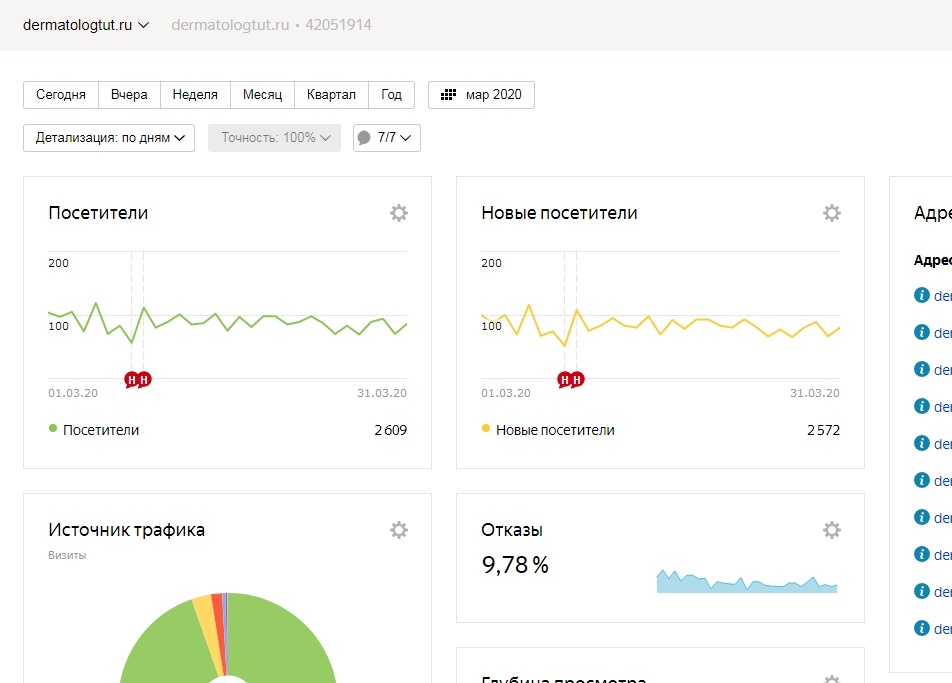Viewport: 952px width, 683px height.
Task: Click the calendar icon beside мар 2020
Action: [x=449, y=95]
